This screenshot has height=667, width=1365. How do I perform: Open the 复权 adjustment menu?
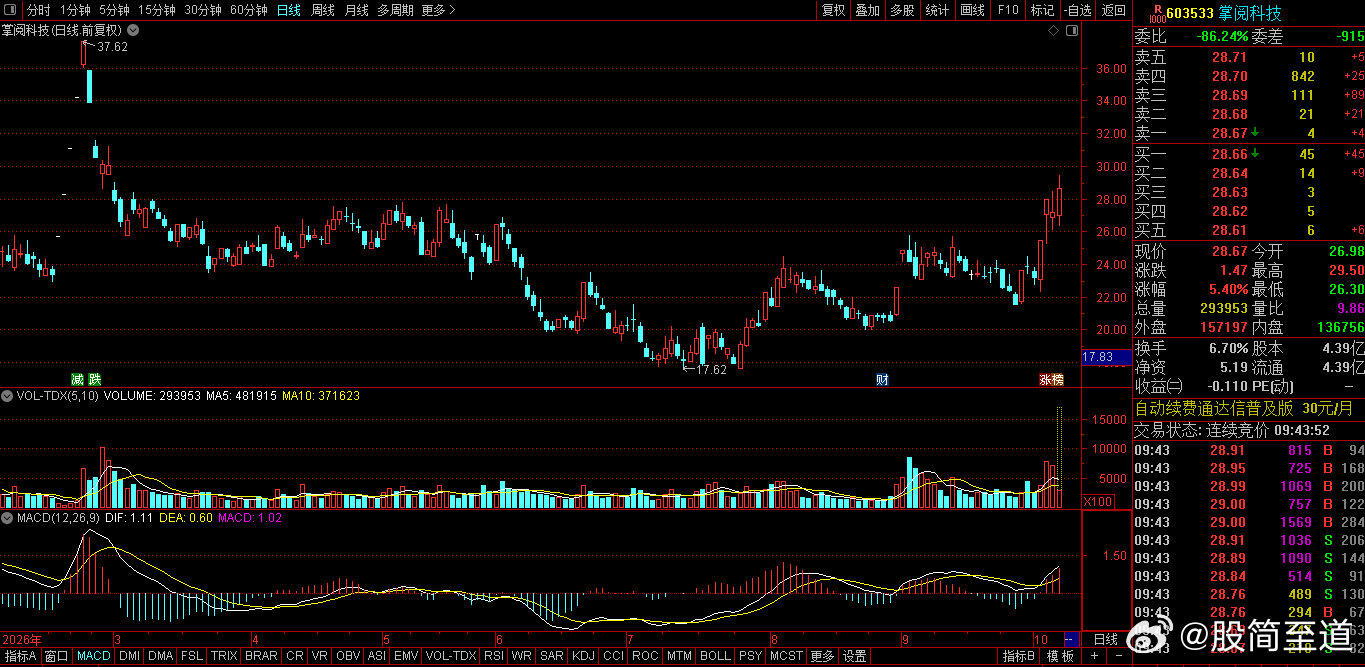tap(833, 10)
